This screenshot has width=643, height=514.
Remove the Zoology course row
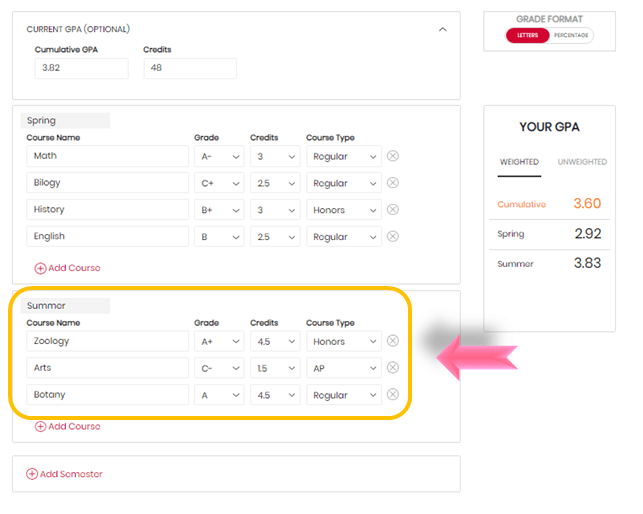(x=392, y=341)
